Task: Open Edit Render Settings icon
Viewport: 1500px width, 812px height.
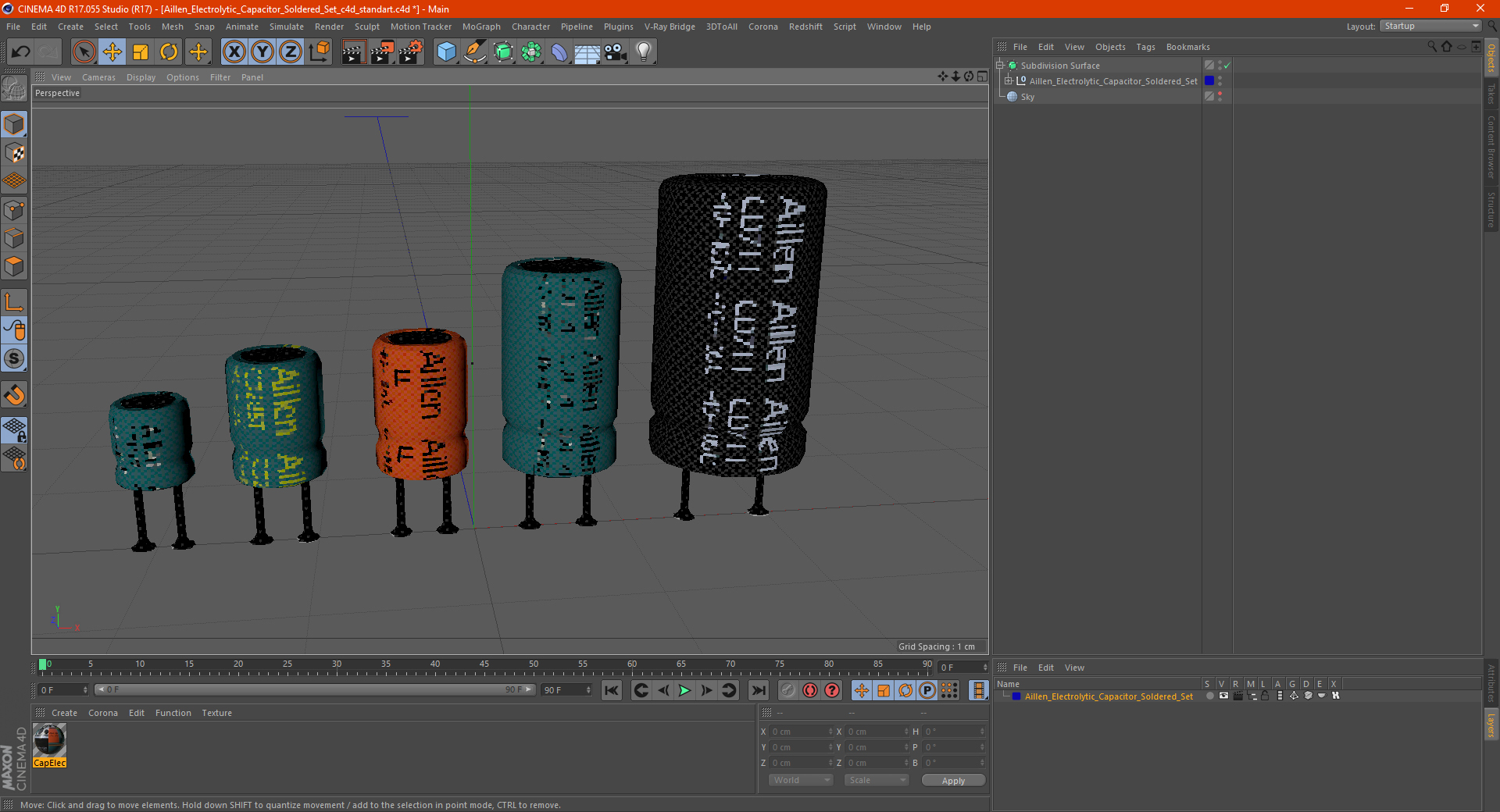Action: click(411, 52)
